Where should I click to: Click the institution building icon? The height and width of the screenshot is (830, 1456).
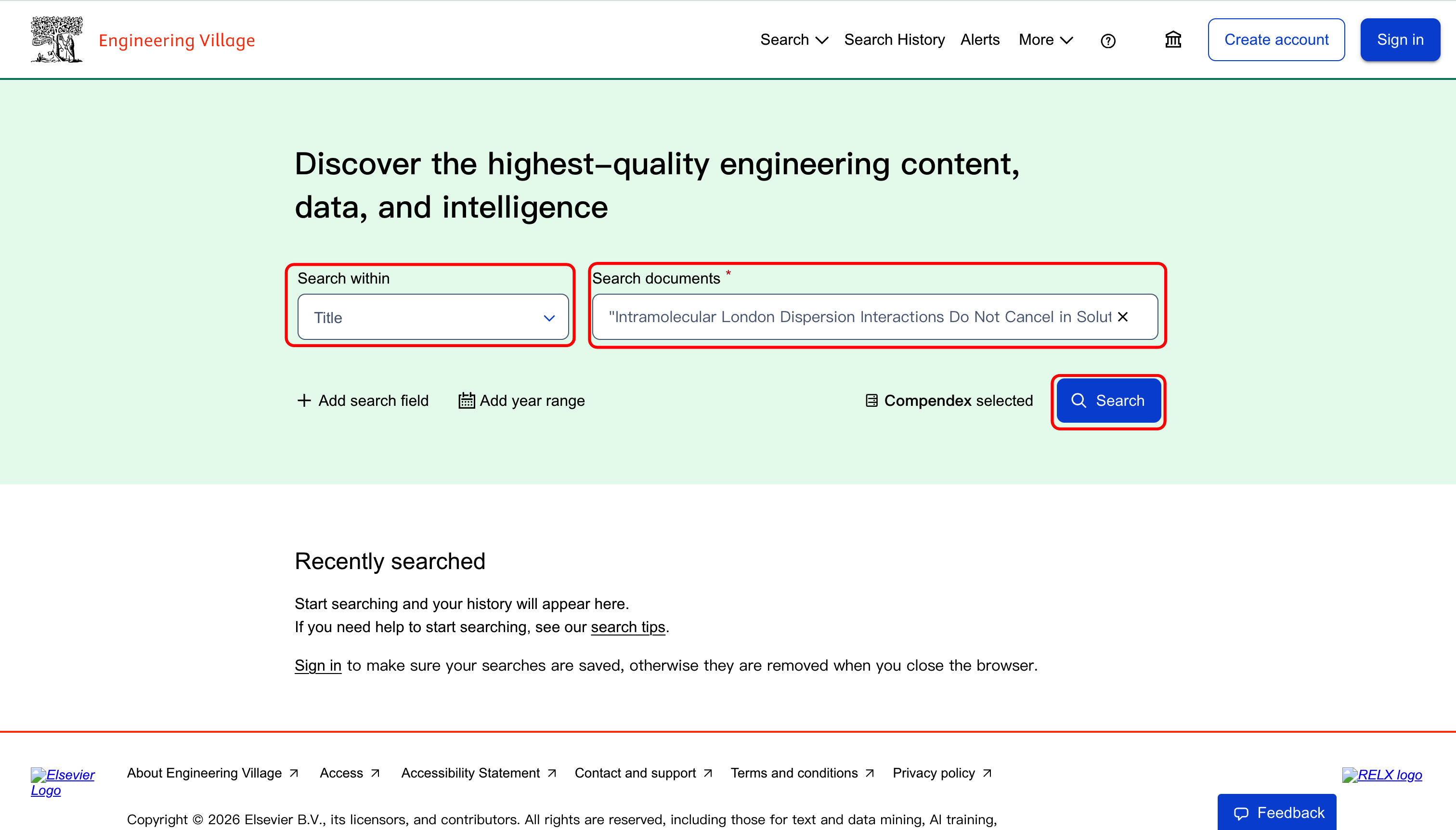1173,40
